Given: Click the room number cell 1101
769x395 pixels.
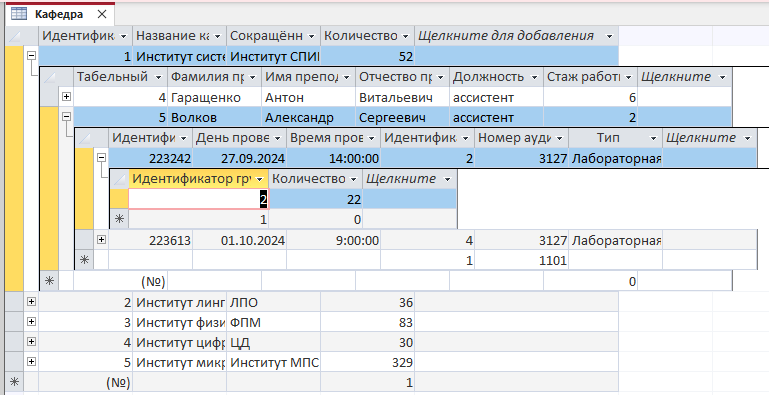Looking at the screenshot, I should [521, 260].
